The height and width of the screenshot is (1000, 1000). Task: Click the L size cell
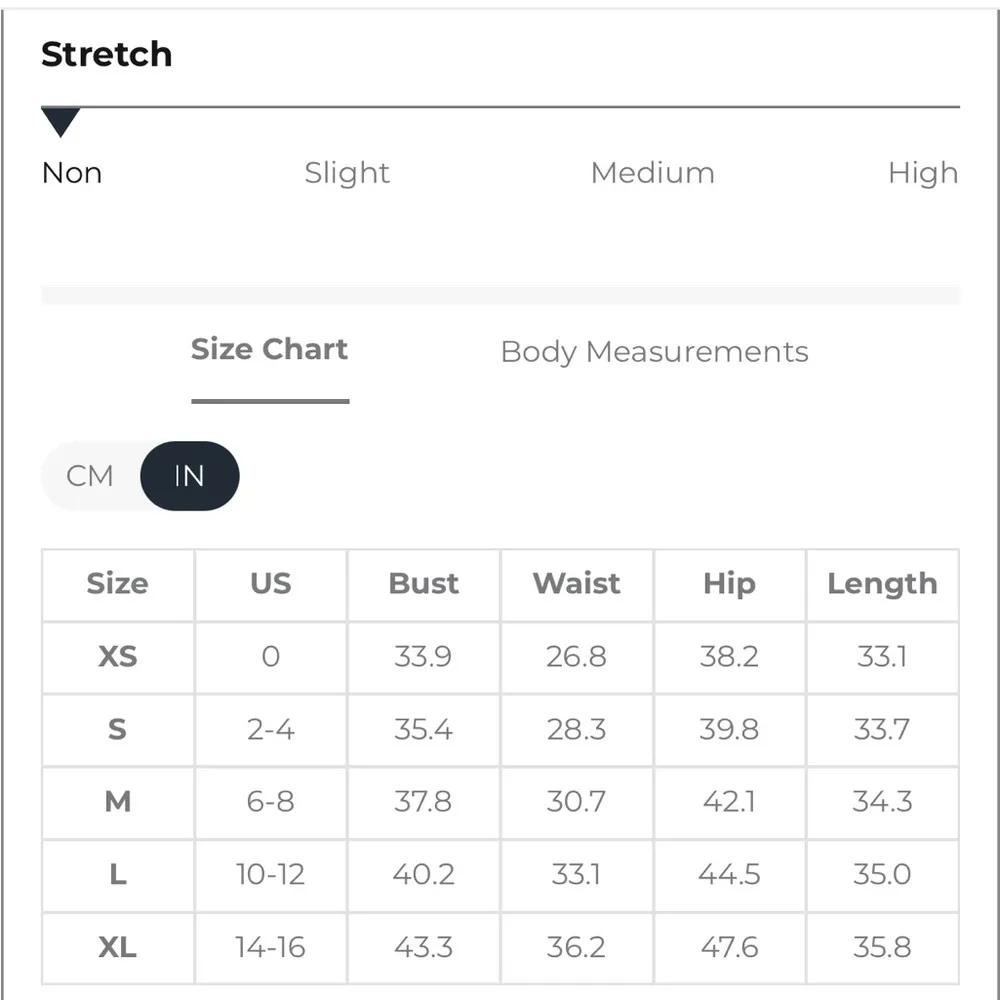(x=118, y=875)
